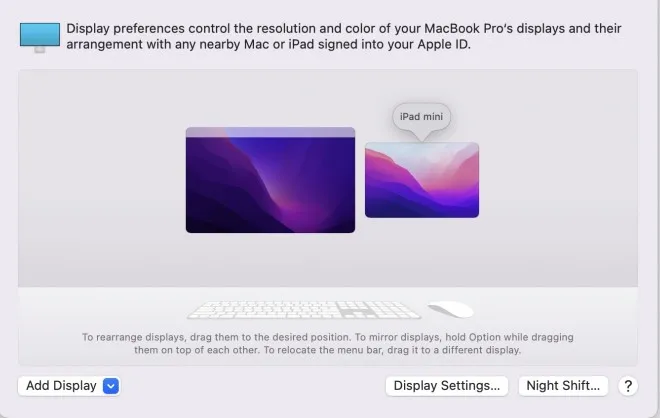Click the Add Display button label

tap(61, 386)
